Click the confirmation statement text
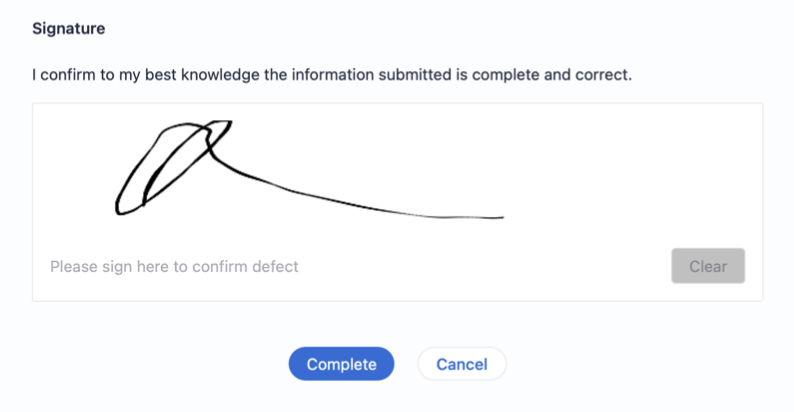Image resolution: width=794 pixels, height=412 pixels. [x=332, y=75]
